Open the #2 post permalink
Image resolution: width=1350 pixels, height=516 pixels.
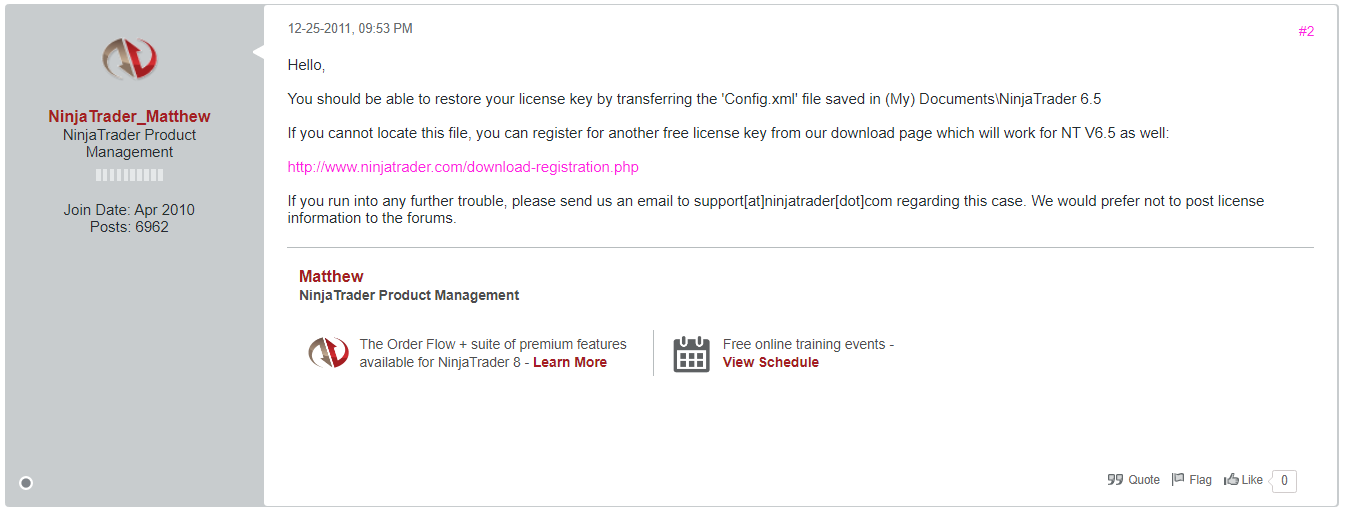[x=1306, y=31]
